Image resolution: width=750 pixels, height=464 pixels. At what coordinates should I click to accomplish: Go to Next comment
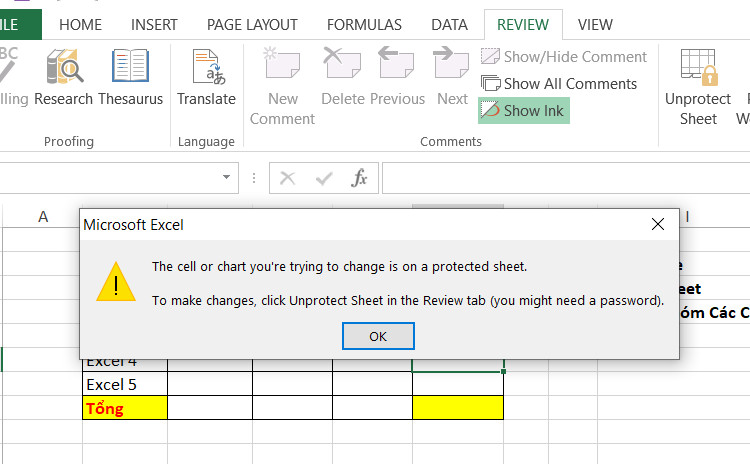(452, 77)
